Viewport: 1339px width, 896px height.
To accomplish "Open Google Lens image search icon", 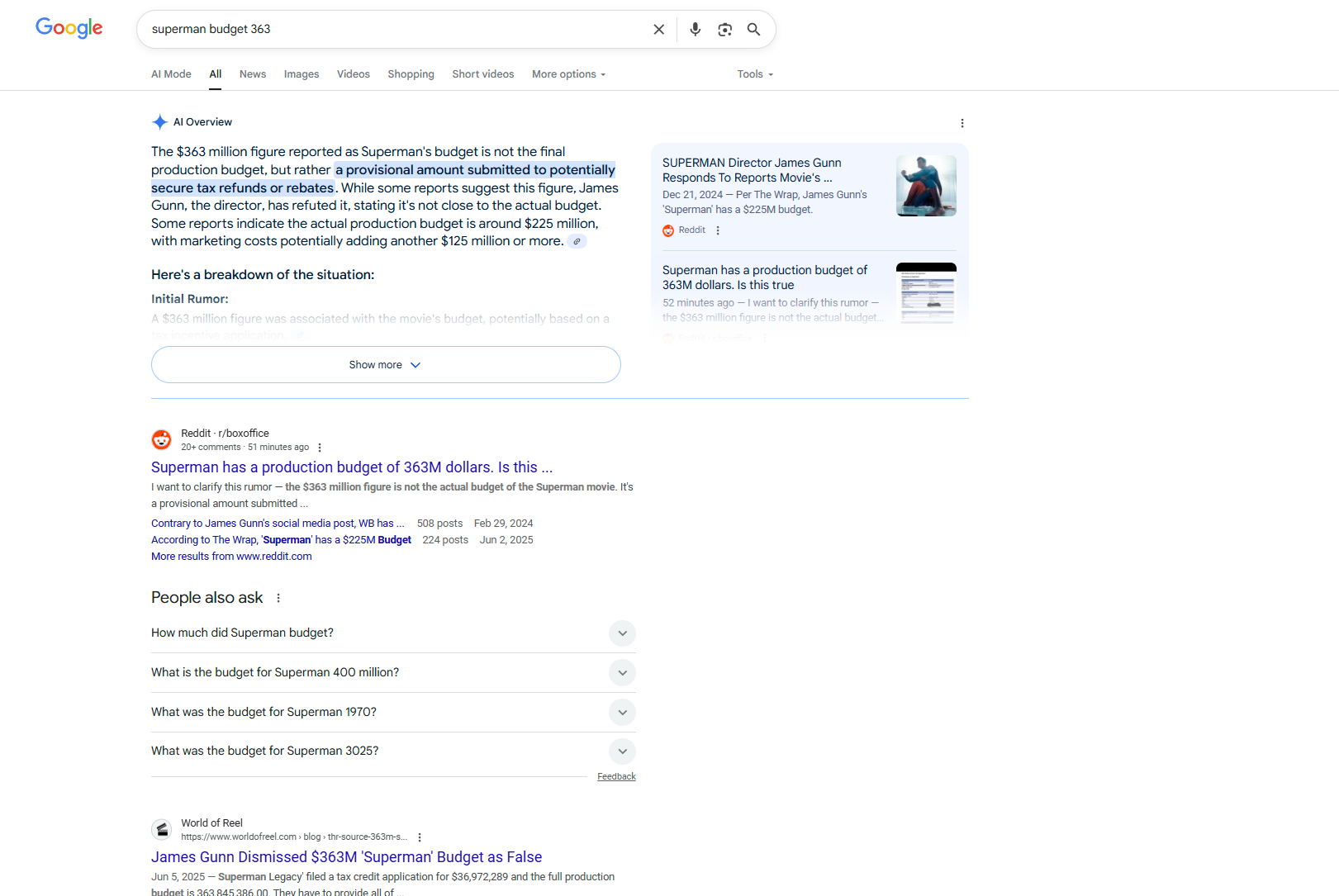I will pos(725,30).
